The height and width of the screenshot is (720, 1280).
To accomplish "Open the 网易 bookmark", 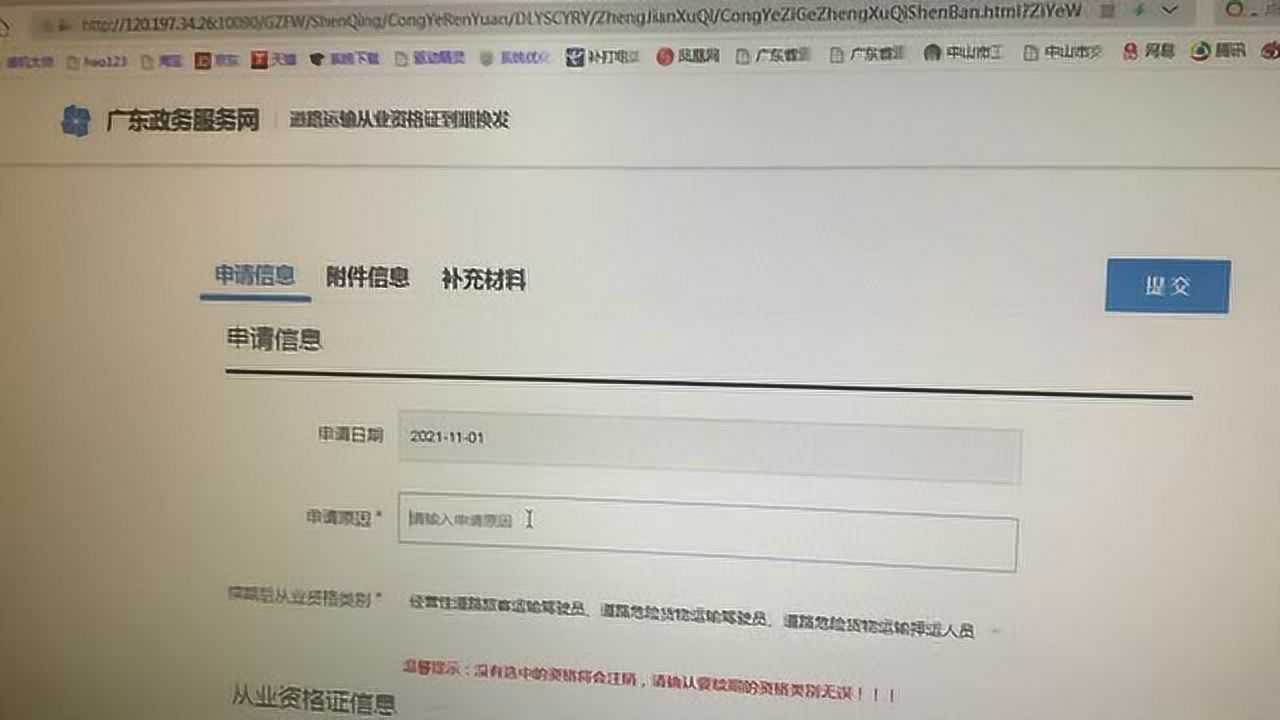I will pyautogui.click(x=1149, y=51).
